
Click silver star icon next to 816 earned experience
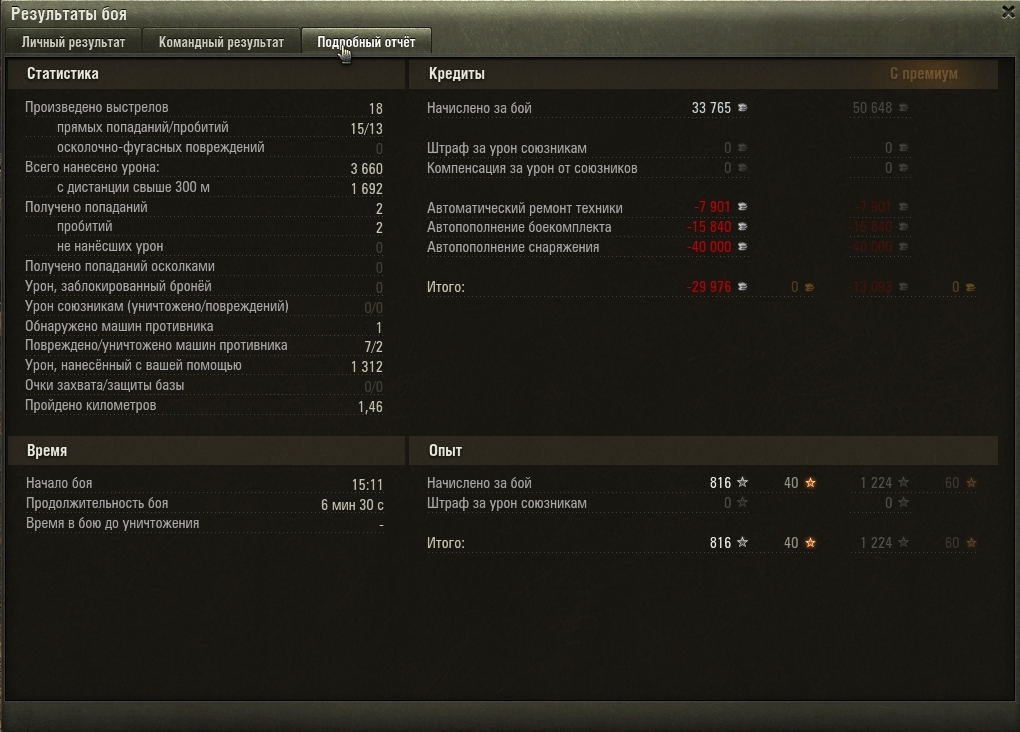click(x=742, y=483)
